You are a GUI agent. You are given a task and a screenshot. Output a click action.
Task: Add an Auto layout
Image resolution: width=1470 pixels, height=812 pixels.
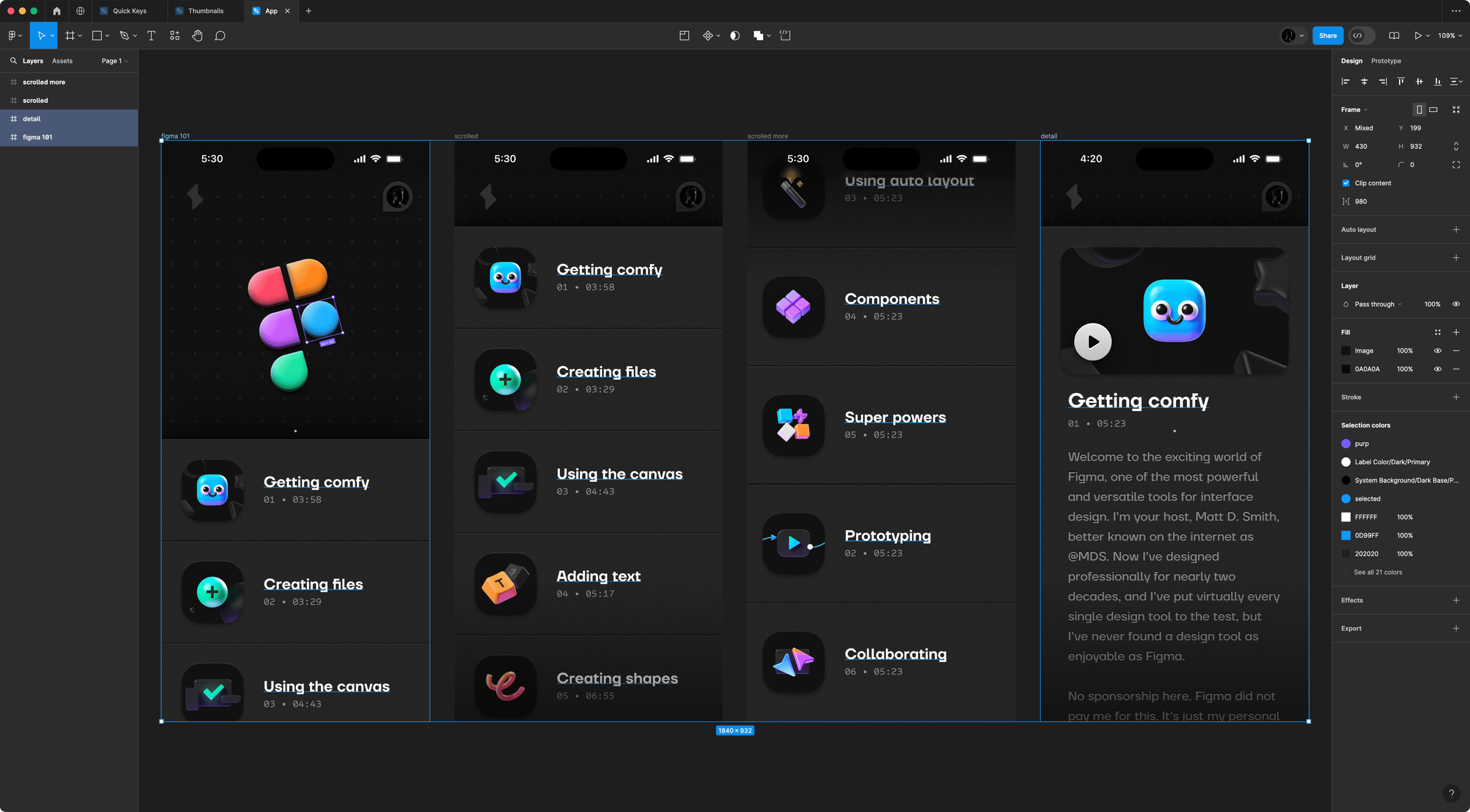[1456, 230]
